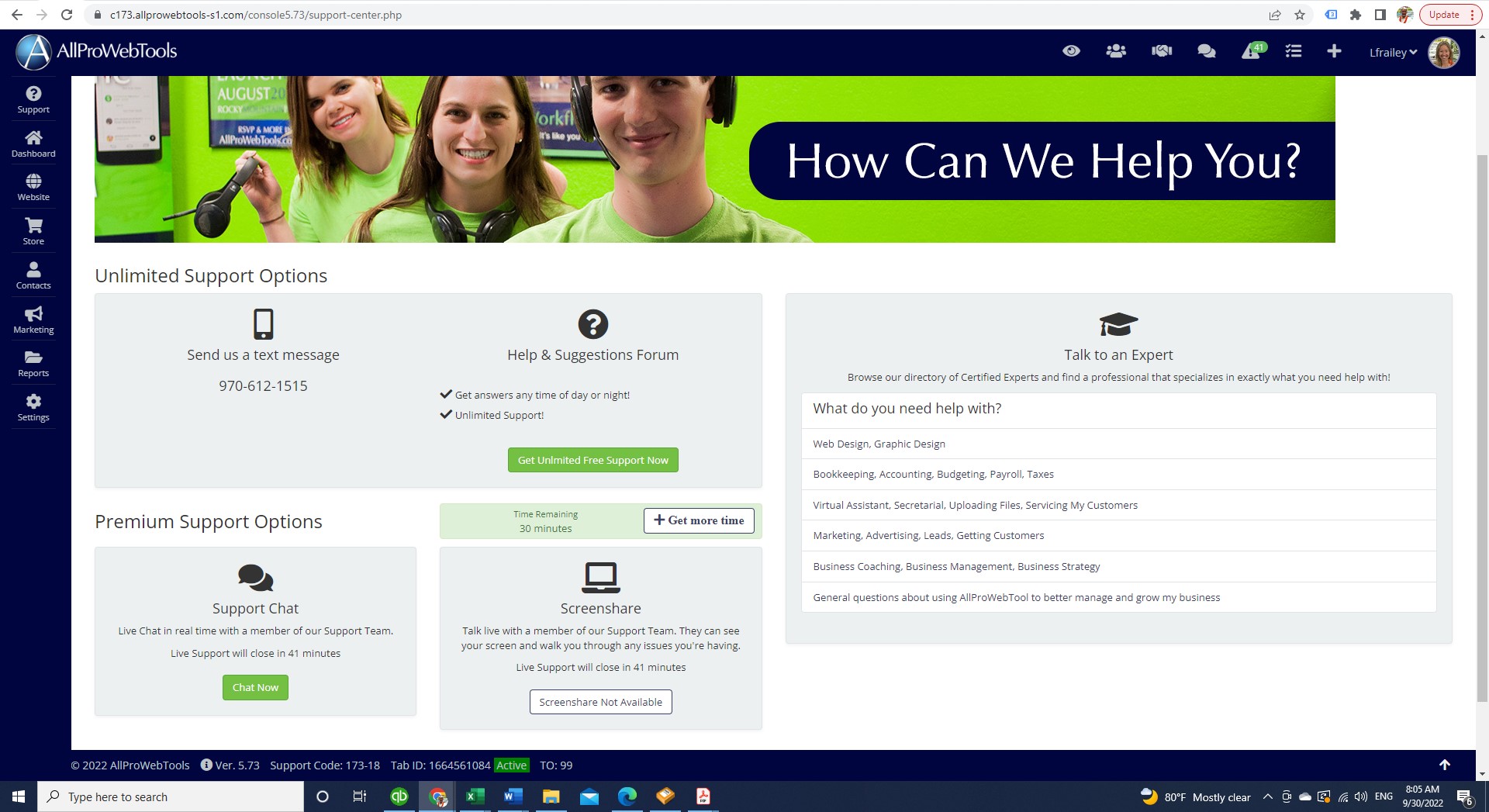Open the group users icon in top bar
The width and height of the screenshot is (1489, 812).
[x=1116, y=51]
